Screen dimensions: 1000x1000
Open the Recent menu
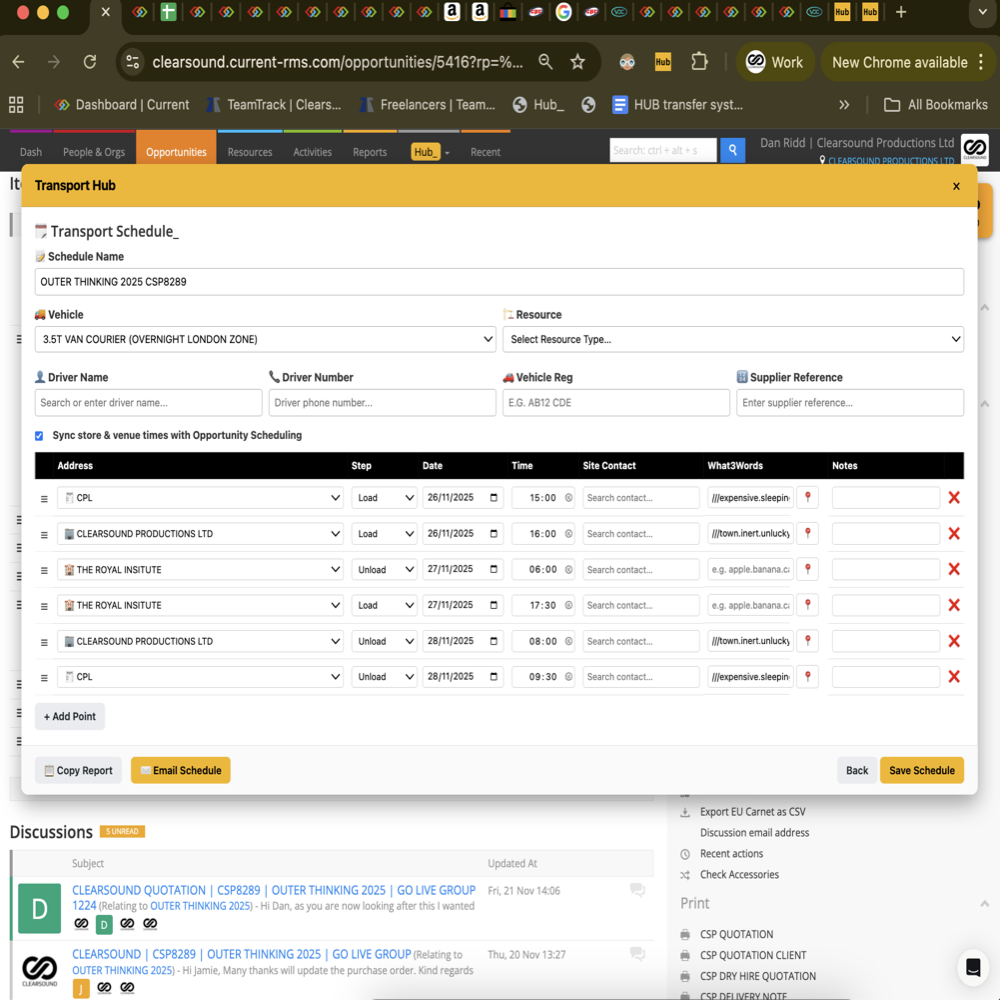[485, 152]
